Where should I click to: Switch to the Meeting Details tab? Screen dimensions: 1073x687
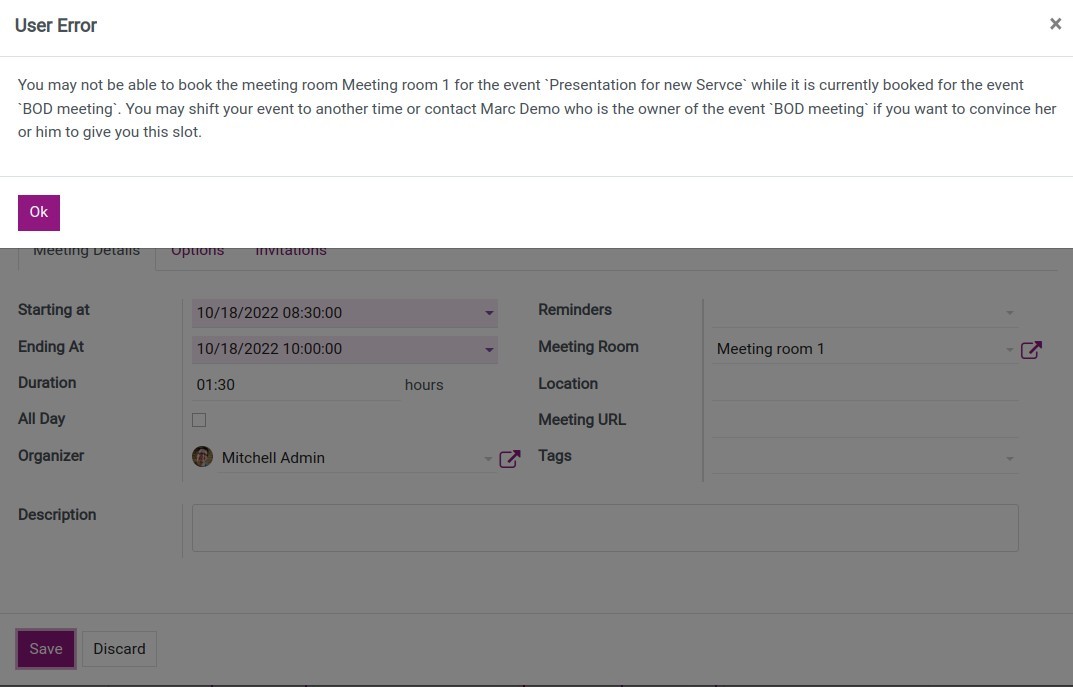click(x=87, y=252)
